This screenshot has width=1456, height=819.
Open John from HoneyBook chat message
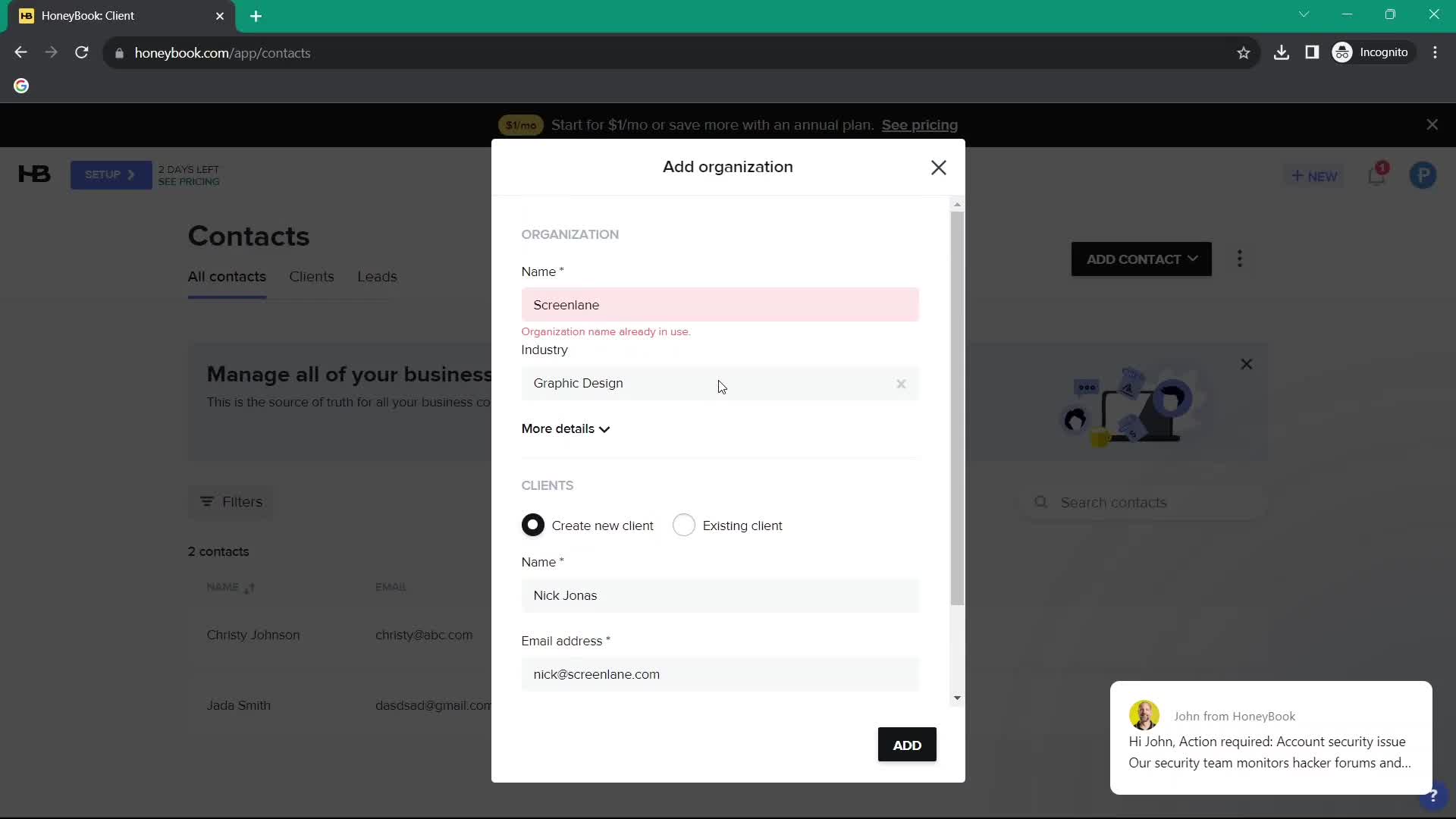pyautogui.click(x=1271, y=738)
